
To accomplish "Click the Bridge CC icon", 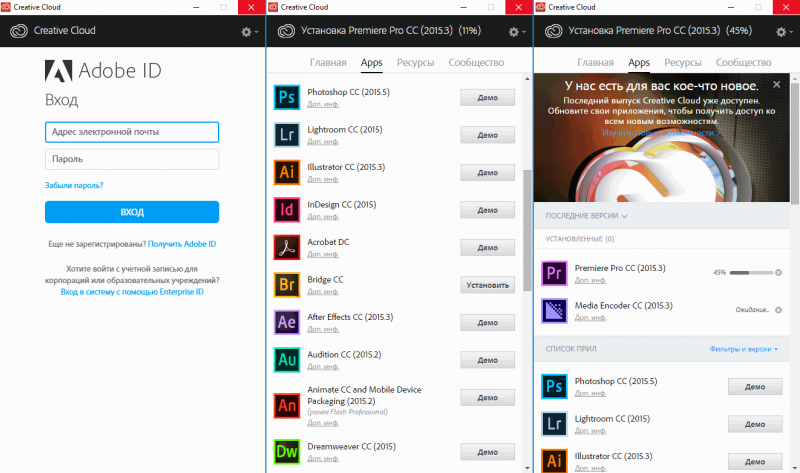I will coord(287,285).
